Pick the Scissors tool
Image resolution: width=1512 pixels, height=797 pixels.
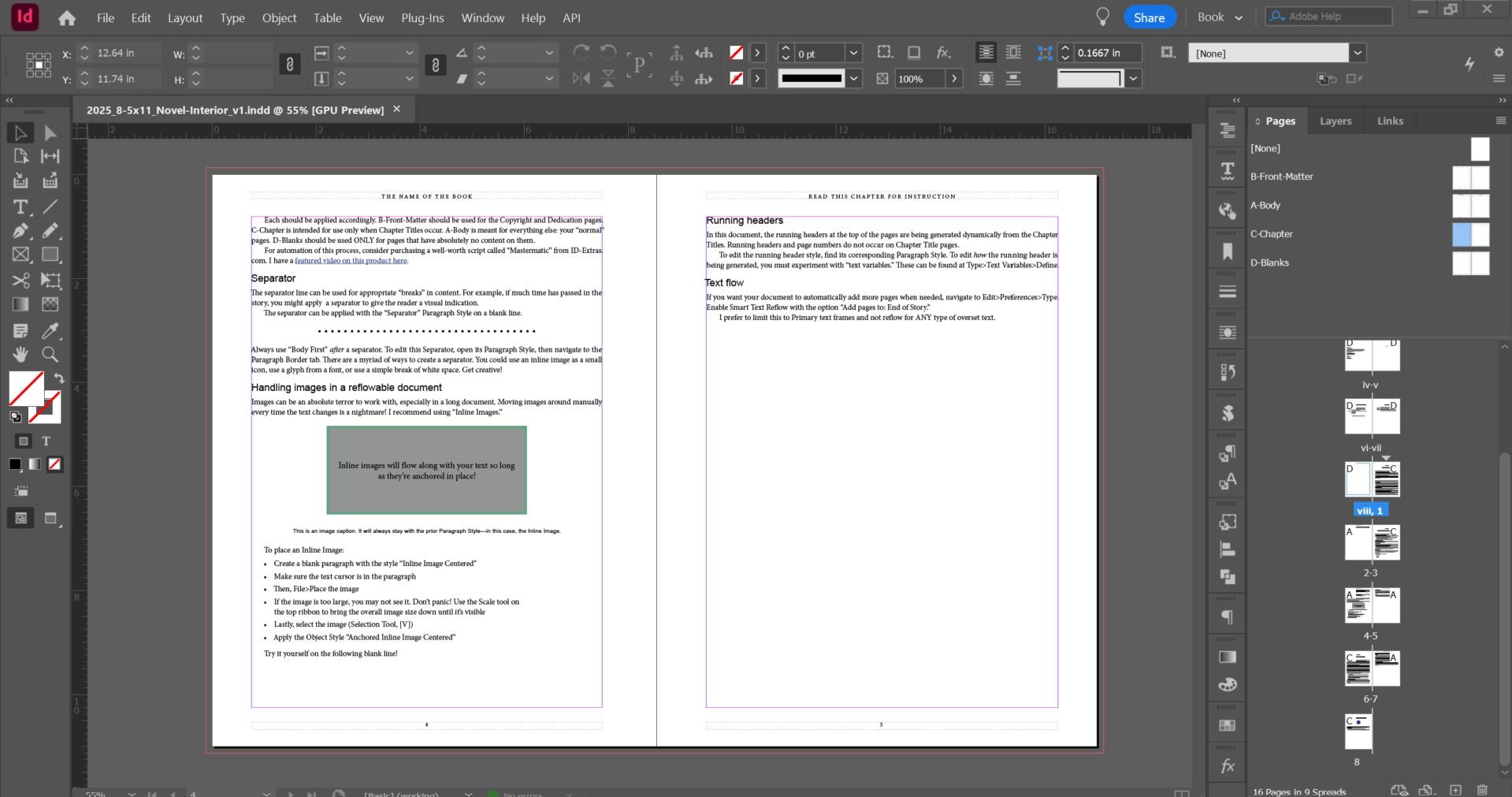pos(20,281)
